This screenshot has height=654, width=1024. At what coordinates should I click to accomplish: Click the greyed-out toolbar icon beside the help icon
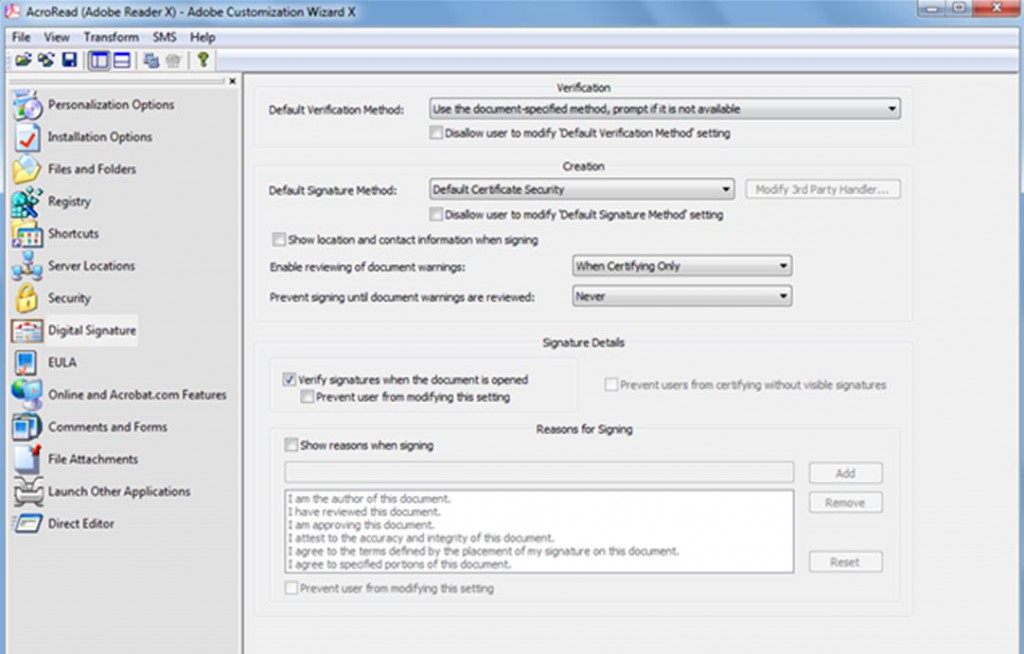click(x=173, y=61)
